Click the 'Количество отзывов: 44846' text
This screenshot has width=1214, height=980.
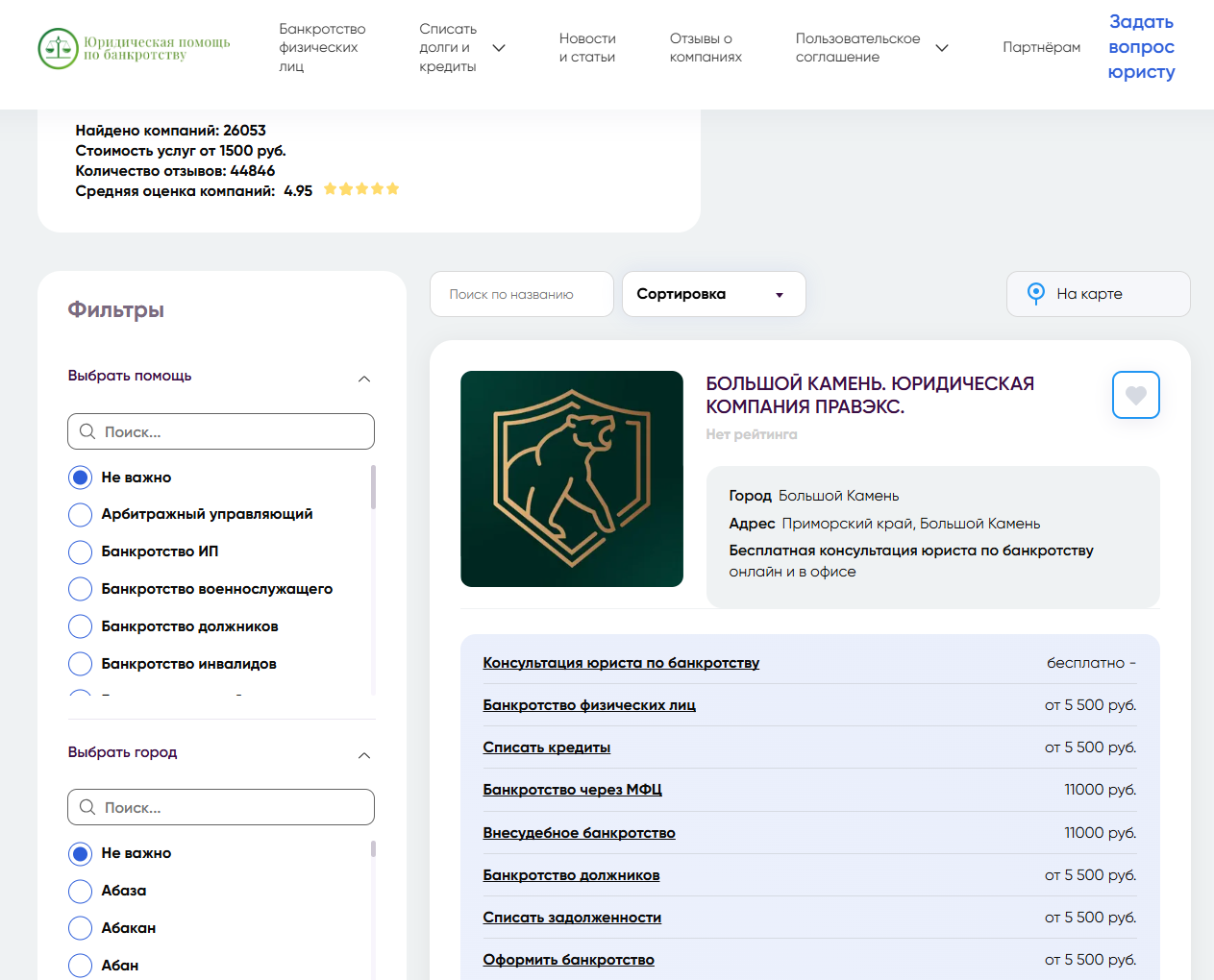(x=175, y=171)
